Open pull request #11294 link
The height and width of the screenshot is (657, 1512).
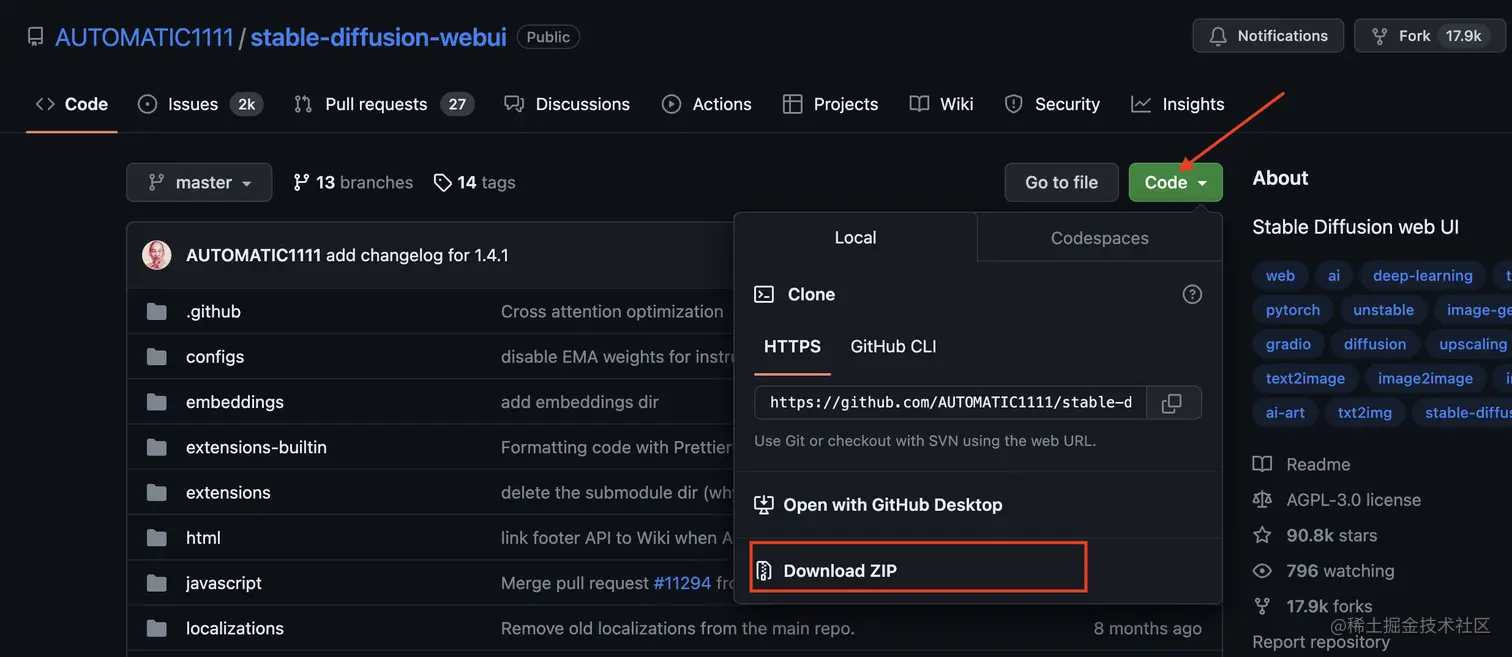pyautogui.click(x=682, y=583)
